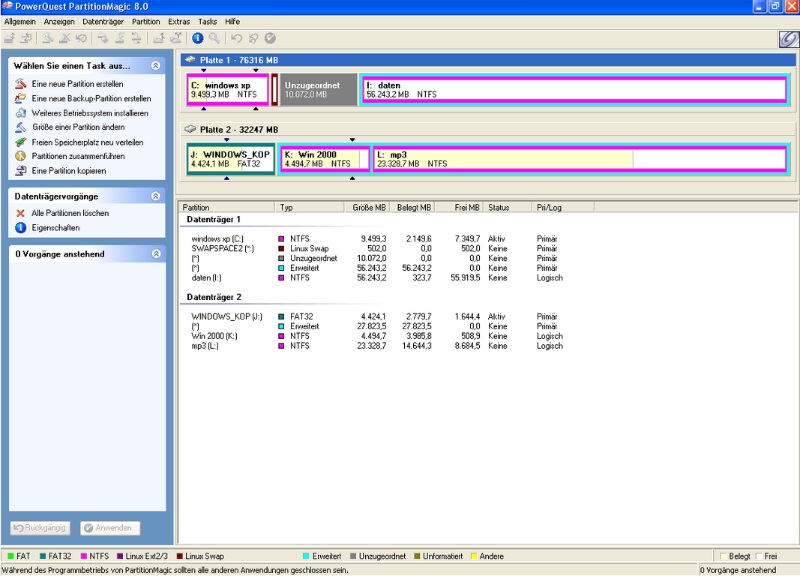Click the magnifying glass toolbar icon
Screen dimensions: 800x576
pyautogui.click(x=214, y=38)
